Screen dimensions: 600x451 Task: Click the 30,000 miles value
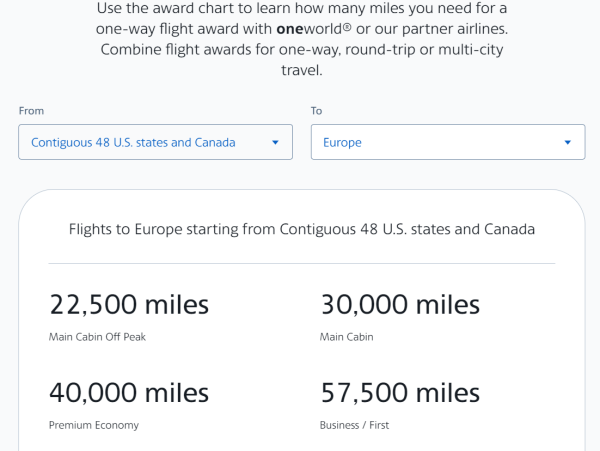point(400,303)
